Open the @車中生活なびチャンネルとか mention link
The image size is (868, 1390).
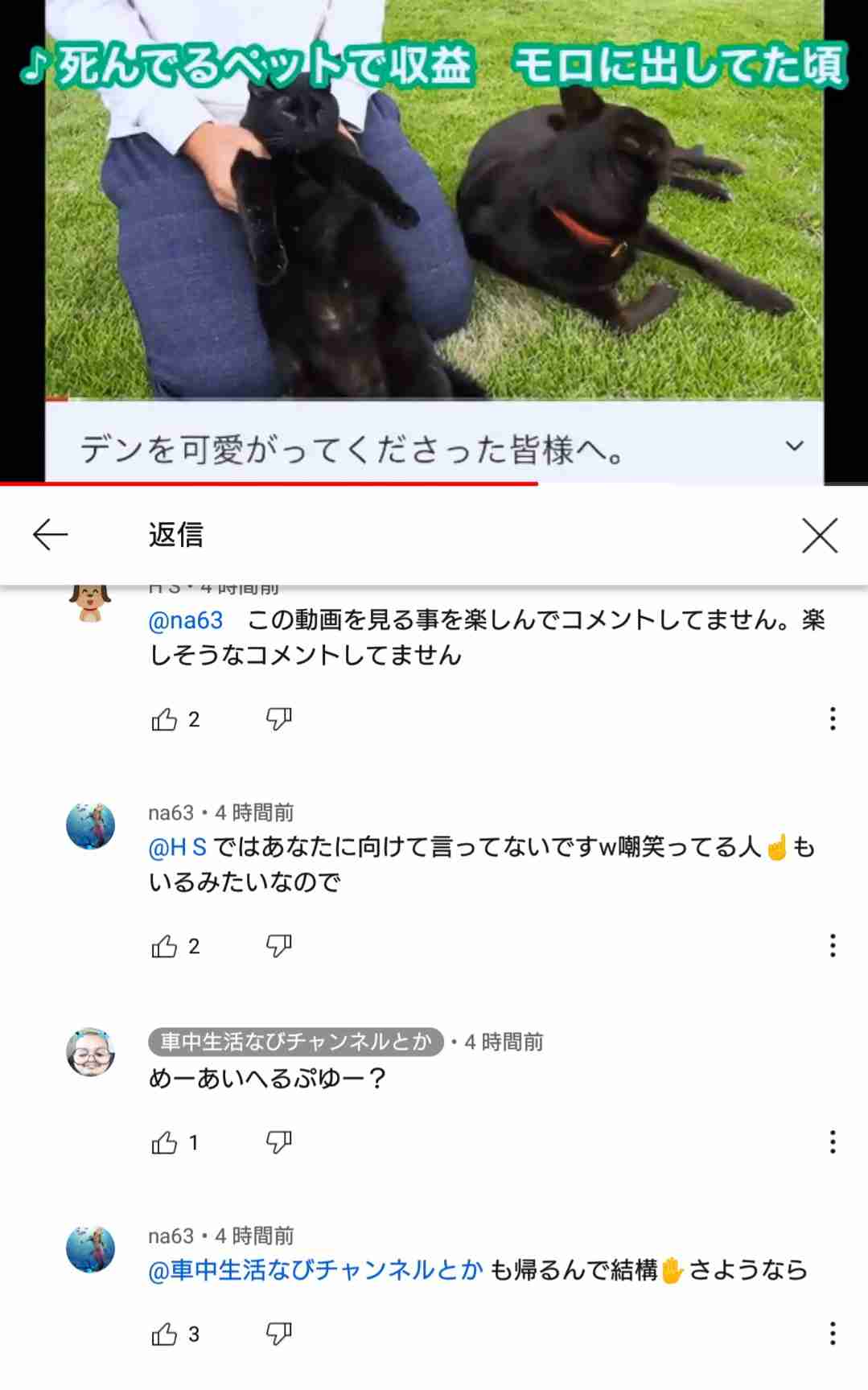point(315,1270)
